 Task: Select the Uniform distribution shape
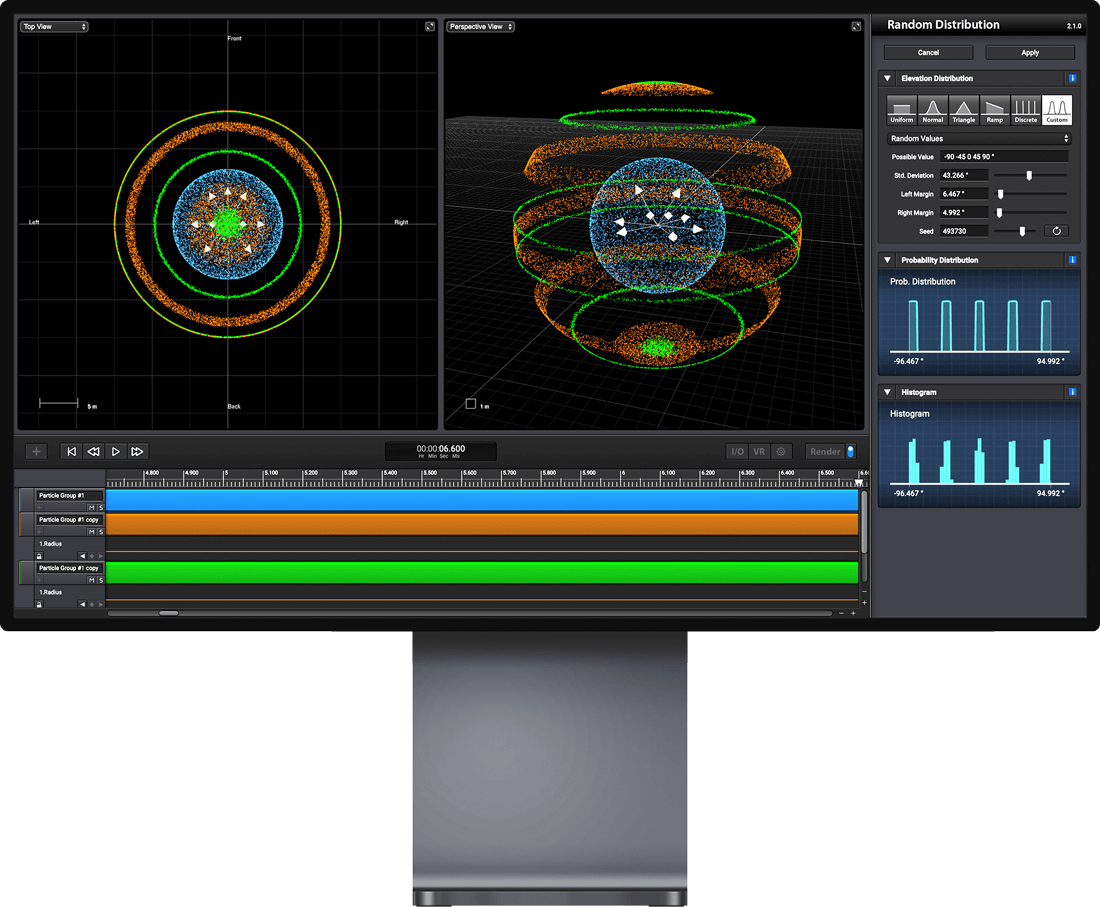click(902, 110)
